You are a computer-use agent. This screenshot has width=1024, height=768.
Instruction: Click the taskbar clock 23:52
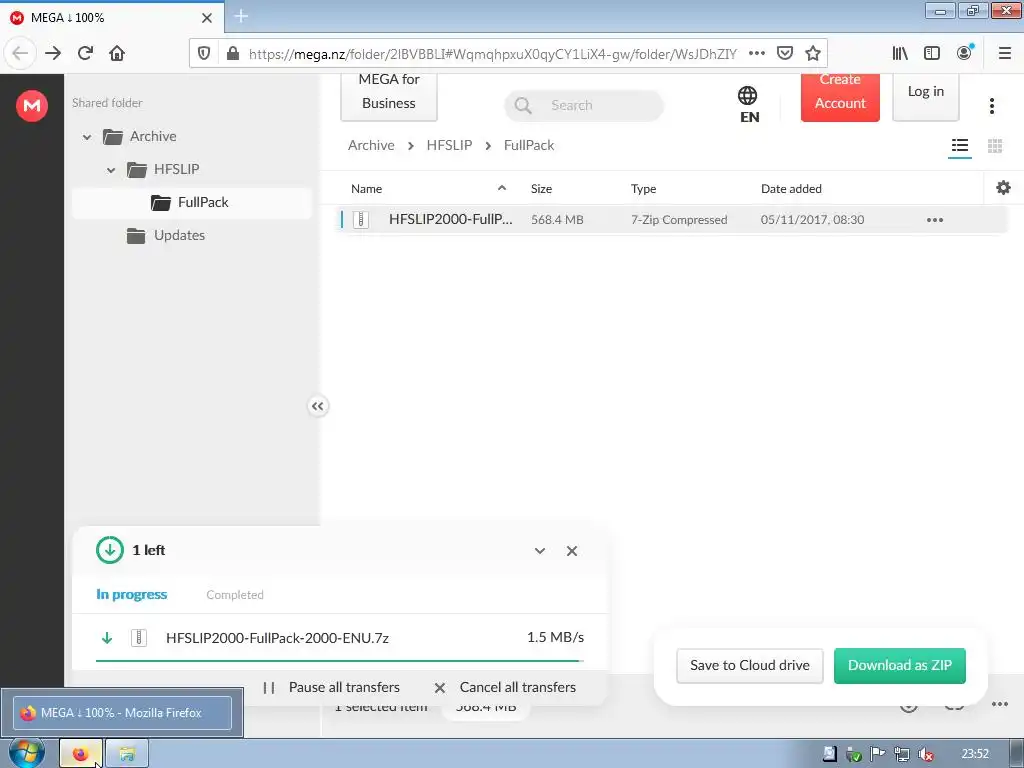click(x=975, y=754)
